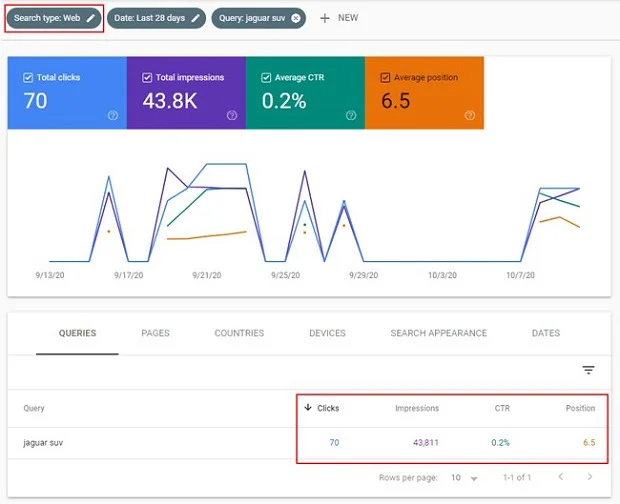Open the Devices tab

point(327,333)
